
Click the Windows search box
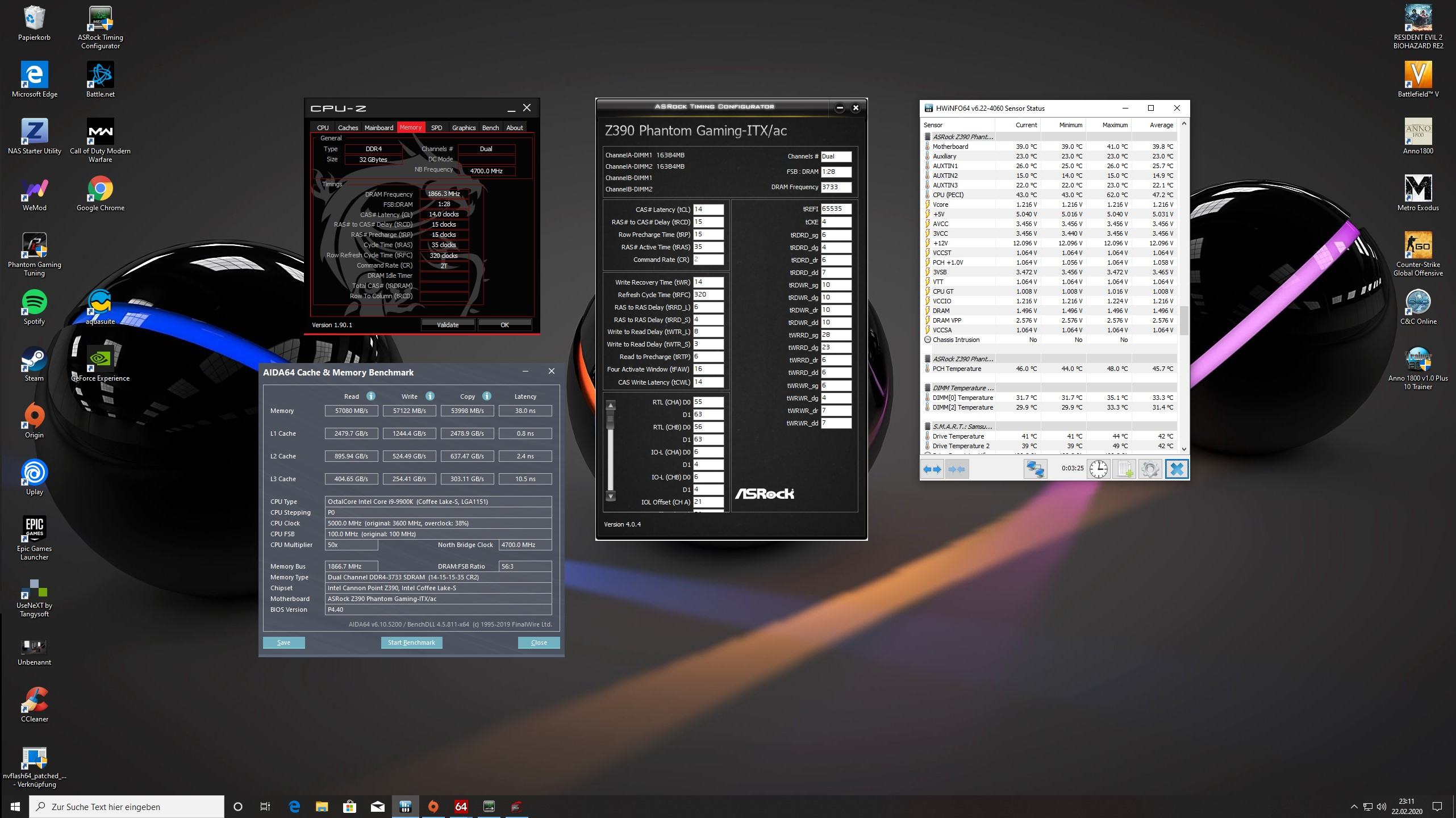click(x=127, y=807)
